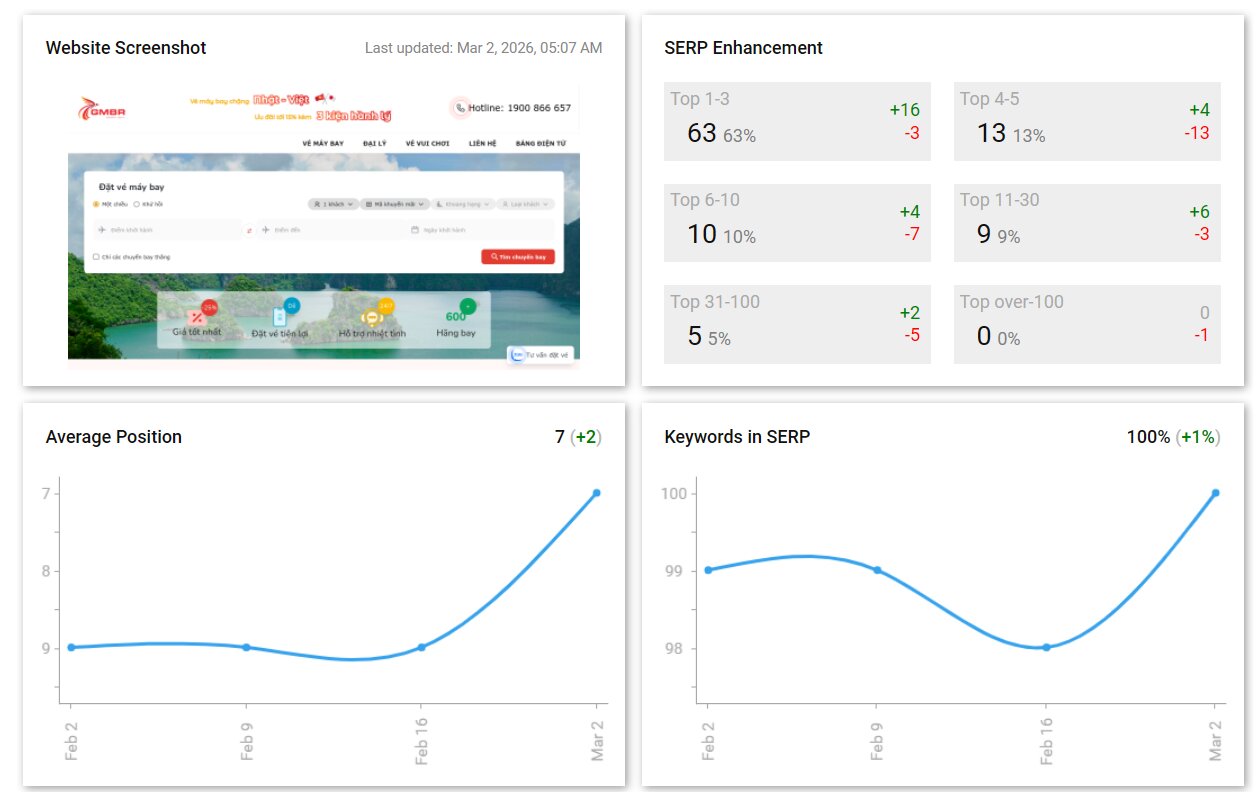Image resolution: width=1257 pixels, height=792 pixels.
Task: Open the 'VÉ MÁY BAY' menu item
Action: pyautogui.click(x=323, y=143)
